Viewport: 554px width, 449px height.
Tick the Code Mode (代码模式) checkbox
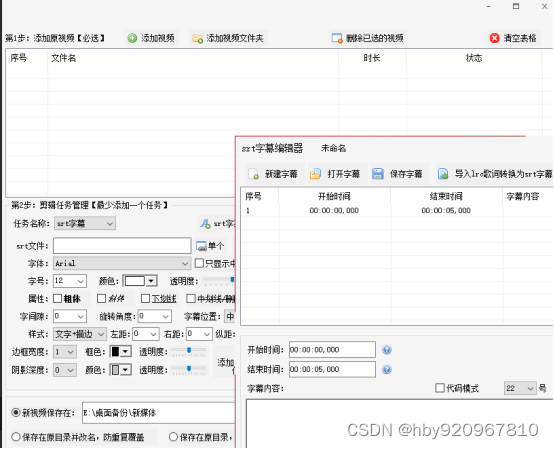440,388
